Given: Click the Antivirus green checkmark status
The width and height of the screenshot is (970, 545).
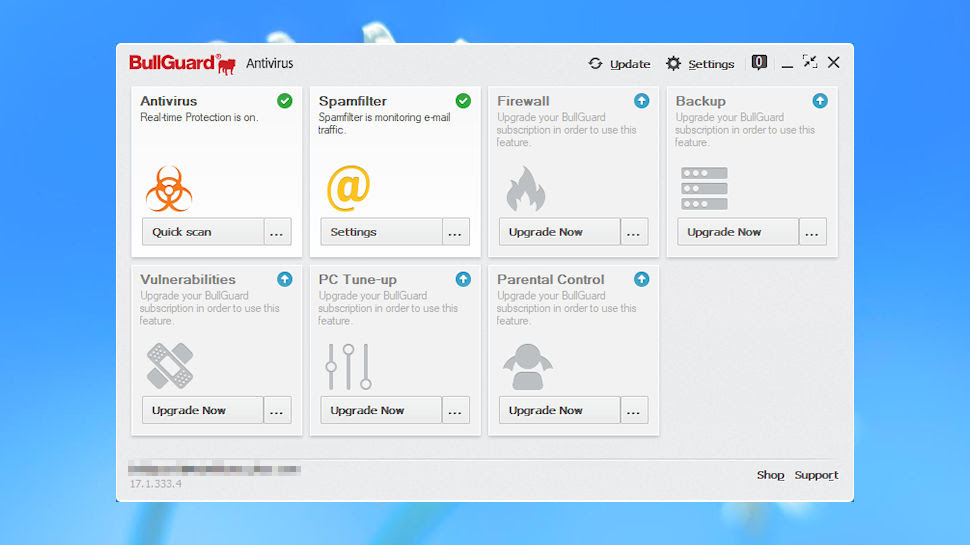Looking at the screenshot, I should click(x=285, y=101).
